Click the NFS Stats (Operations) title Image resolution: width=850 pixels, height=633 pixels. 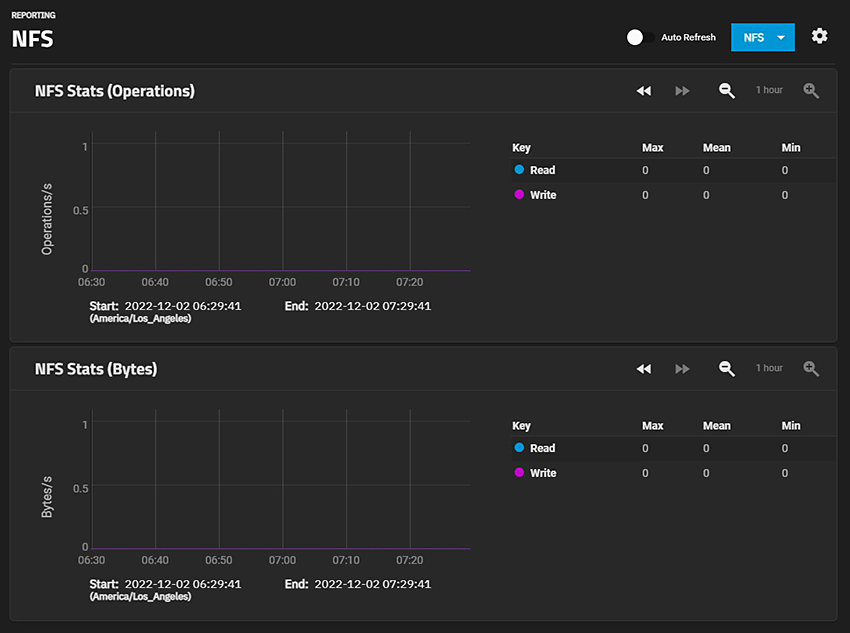coord(115,91)
